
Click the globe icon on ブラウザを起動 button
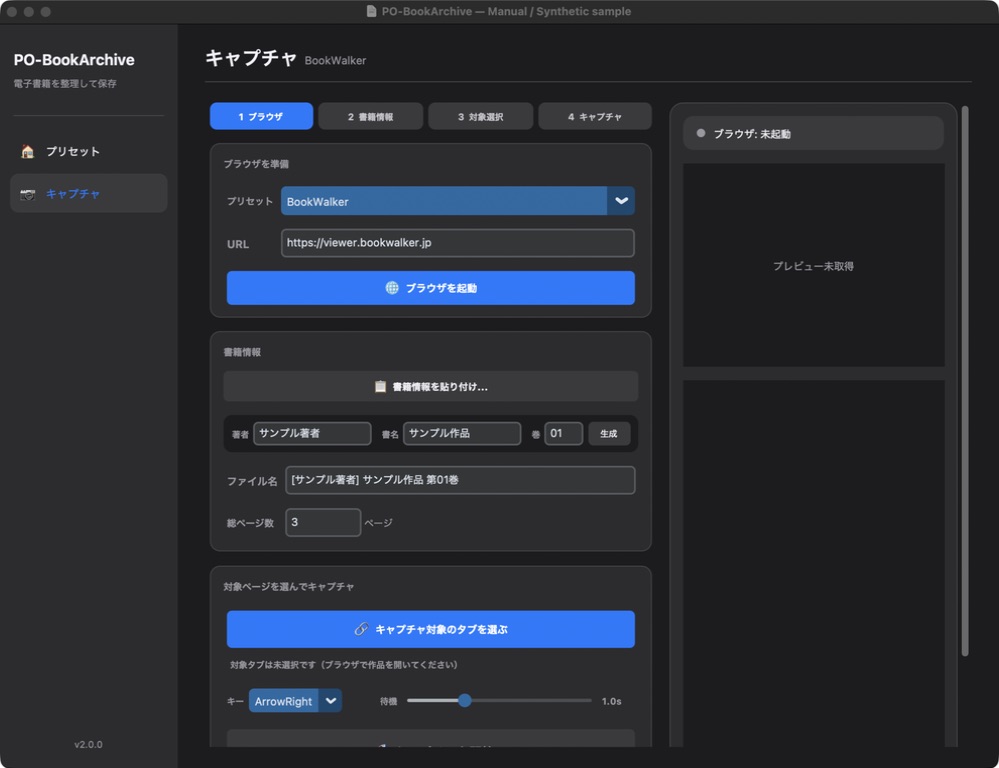coord(392,288)
